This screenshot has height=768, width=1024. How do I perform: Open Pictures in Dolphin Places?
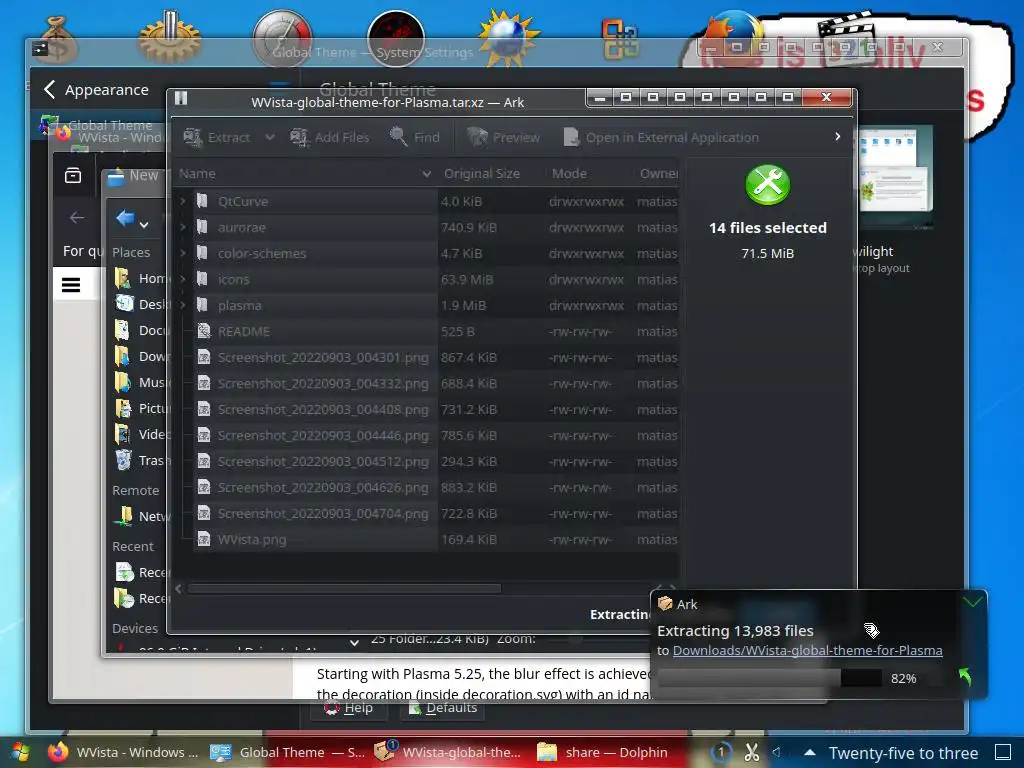click(140, 408)
